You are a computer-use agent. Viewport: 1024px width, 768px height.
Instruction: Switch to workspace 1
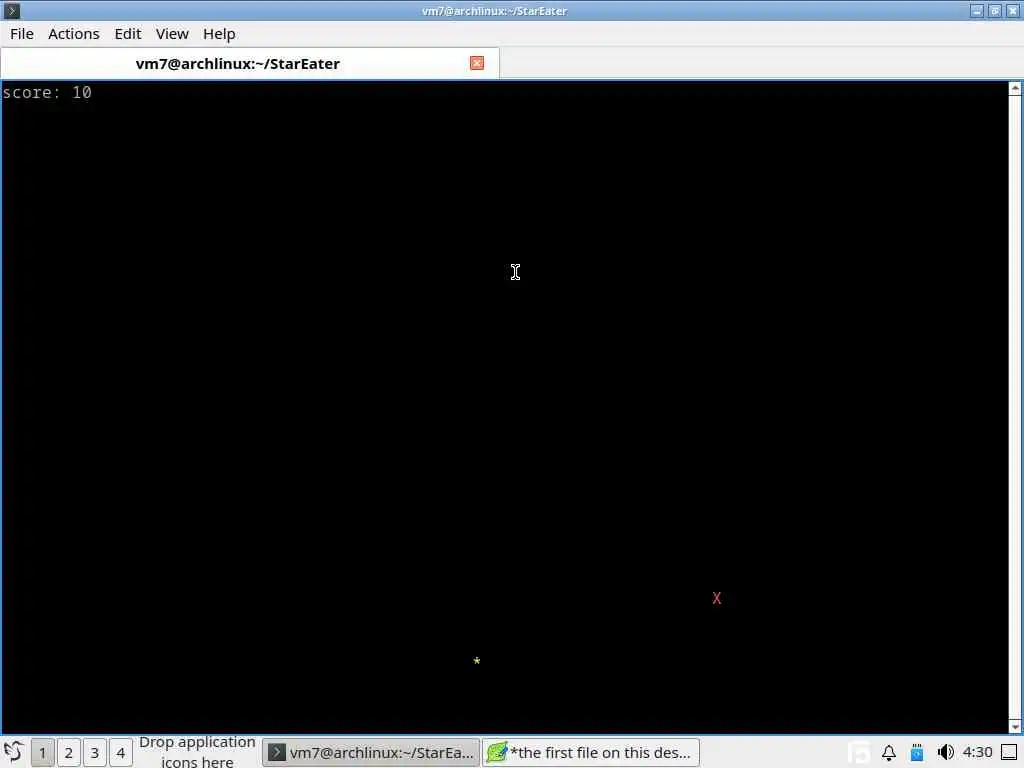pos(42,752)
